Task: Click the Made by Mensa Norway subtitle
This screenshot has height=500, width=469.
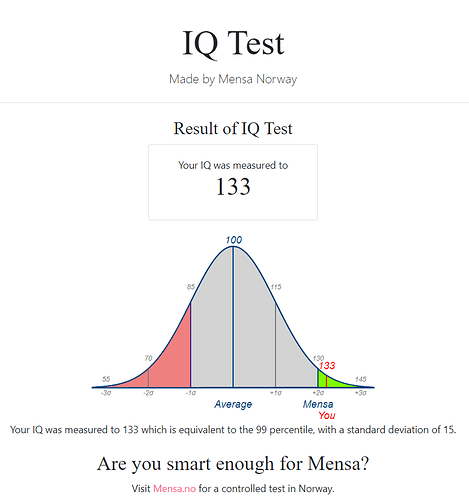Action: click(233, 79)
